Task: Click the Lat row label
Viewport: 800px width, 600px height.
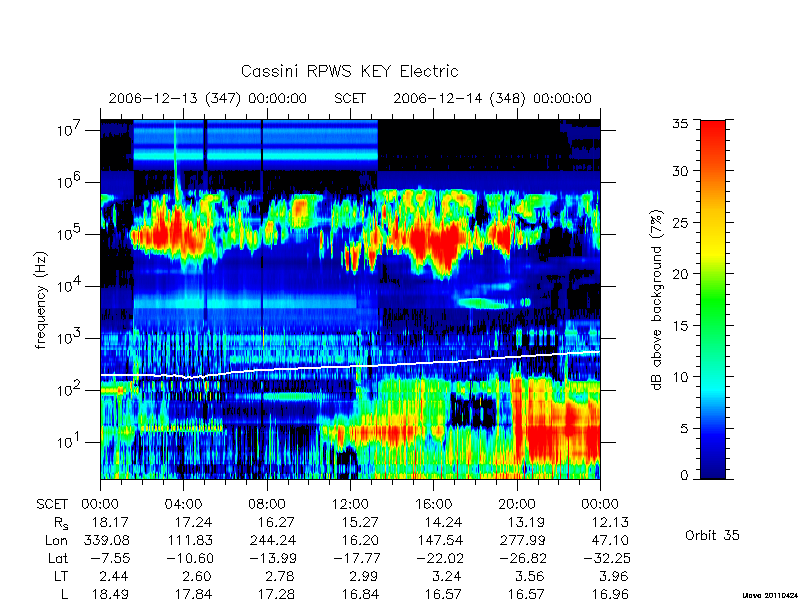Action: (x=58, y=558)
